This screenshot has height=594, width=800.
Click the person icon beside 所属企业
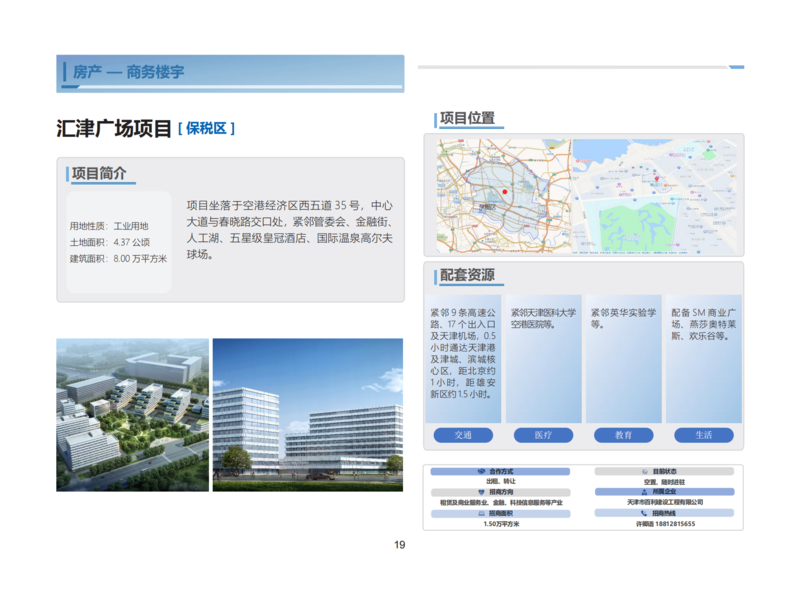pyautogui.click(x=644, y=492)
